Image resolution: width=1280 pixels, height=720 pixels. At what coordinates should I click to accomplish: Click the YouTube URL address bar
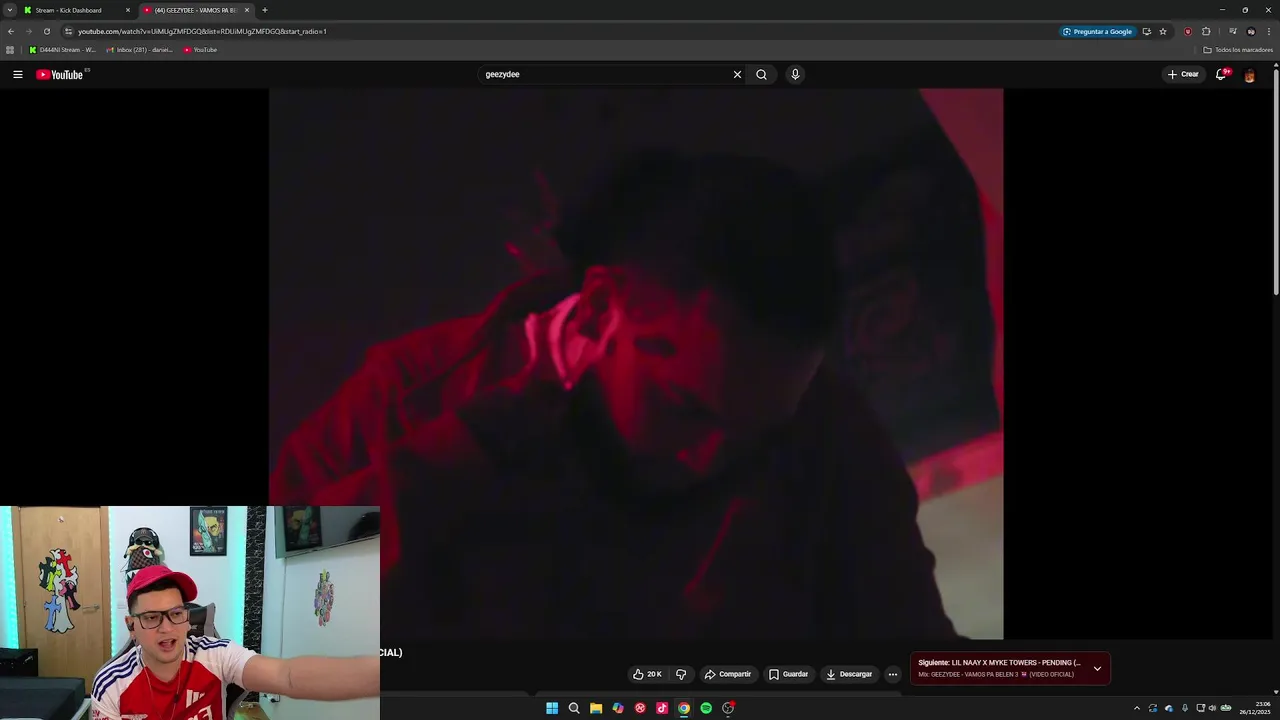coord(560,31)
